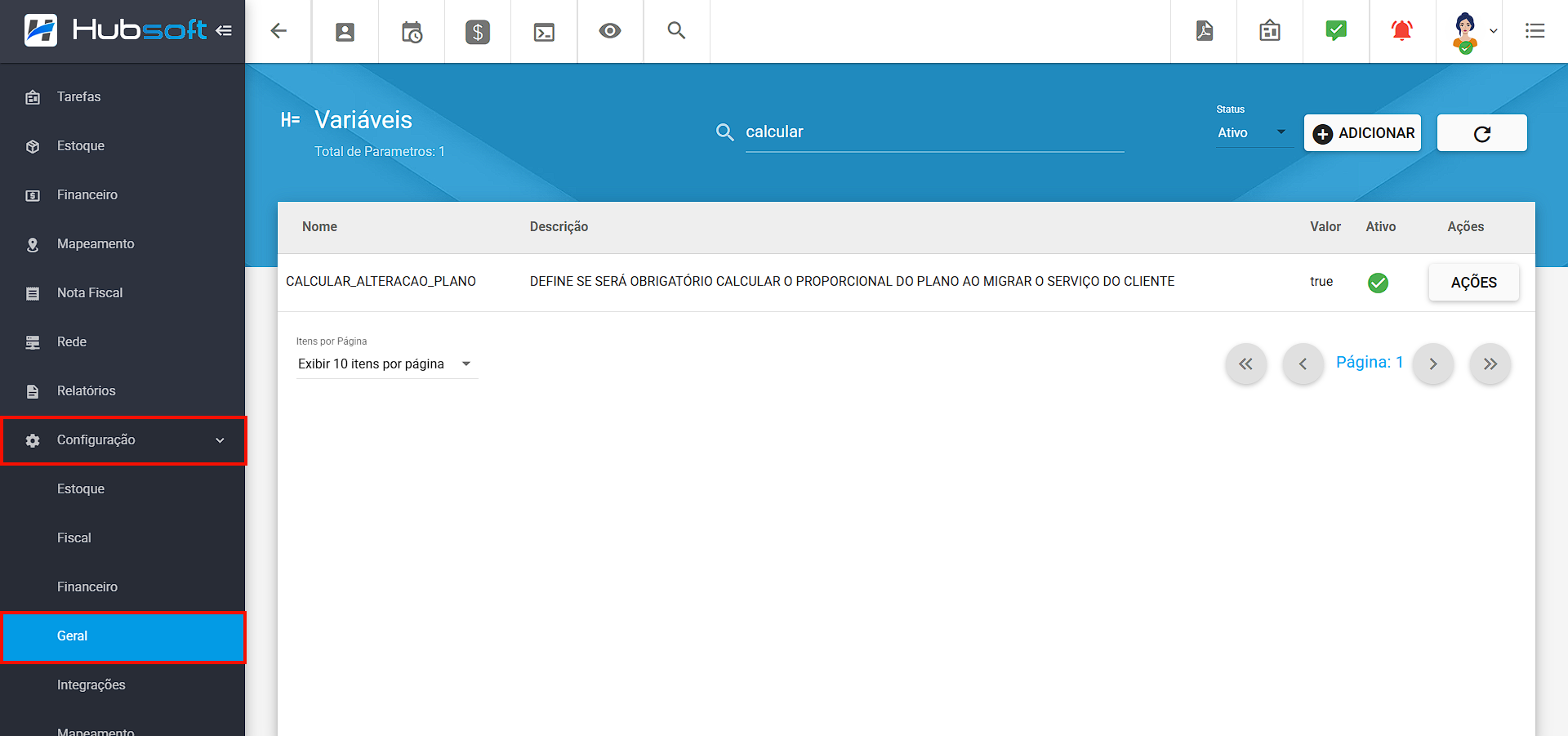Click the variables icon next to Variáveis title
This screenshot has width=1568, height=736.
coord(290,120)
